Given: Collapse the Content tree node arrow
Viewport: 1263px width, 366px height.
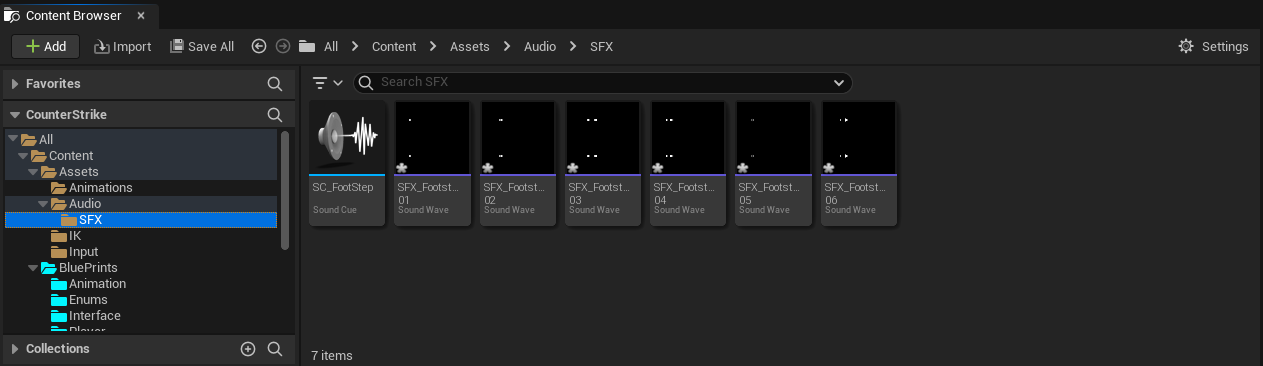Looking at the screenshot, I should tap(24, 156).
